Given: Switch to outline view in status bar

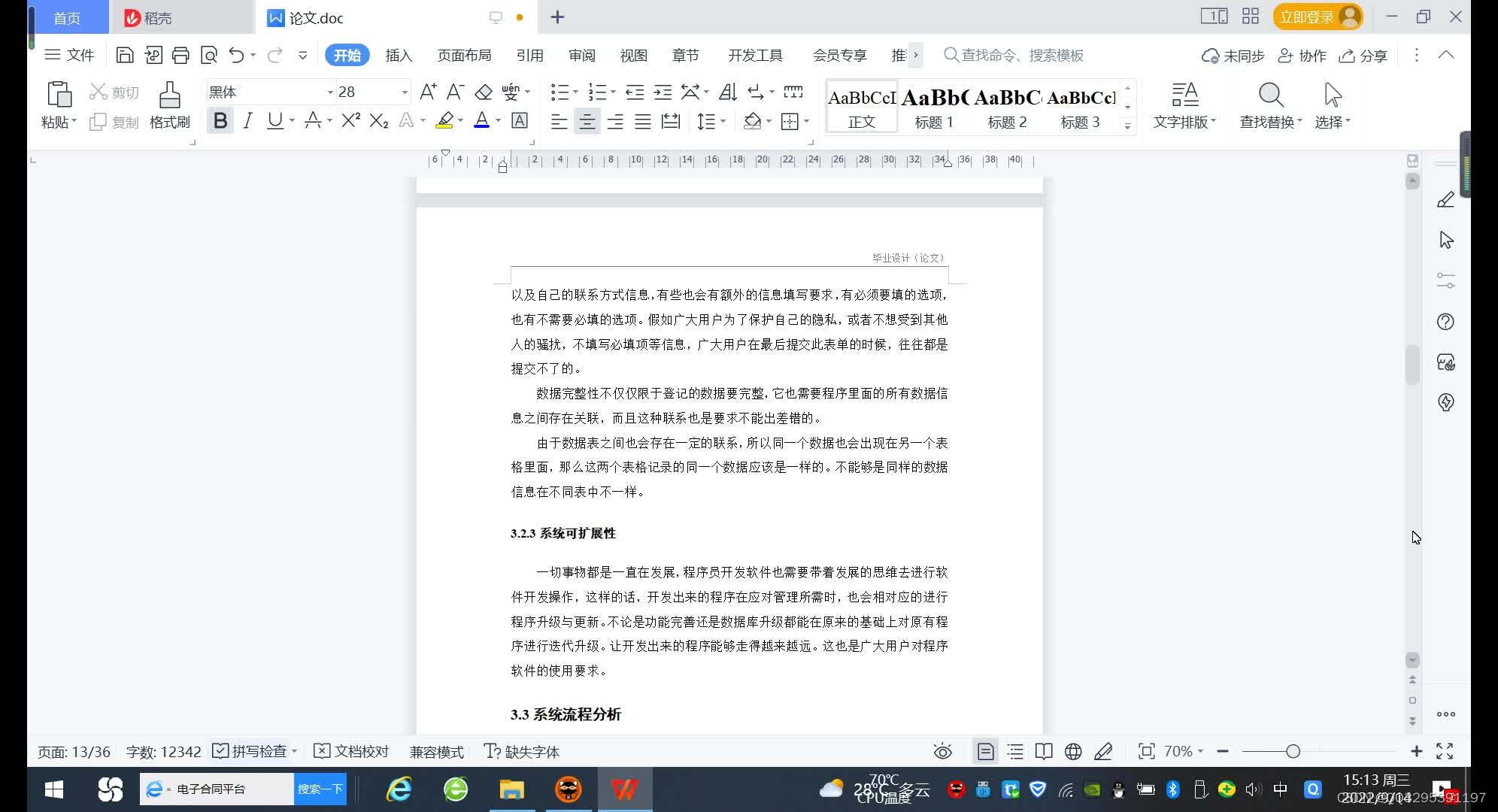Looking at the screenshot, I should pyautogui.click(x=1015, y=751).
